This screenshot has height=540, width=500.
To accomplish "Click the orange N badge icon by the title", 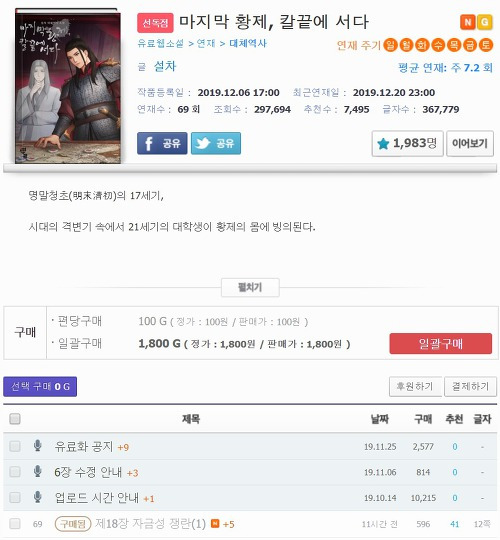I will click(468, 22).
